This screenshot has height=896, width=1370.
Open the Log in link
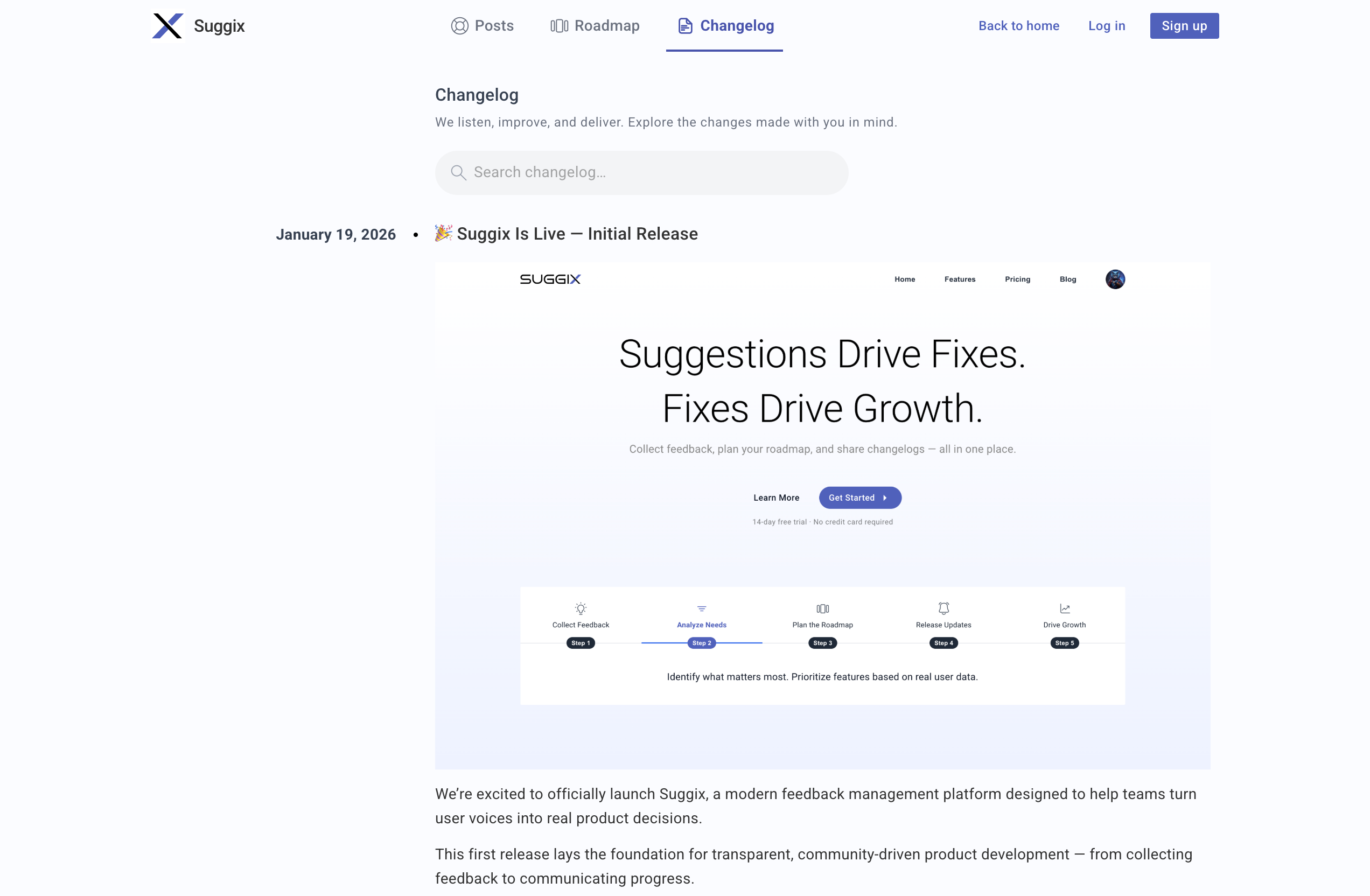pos(1106,26)
